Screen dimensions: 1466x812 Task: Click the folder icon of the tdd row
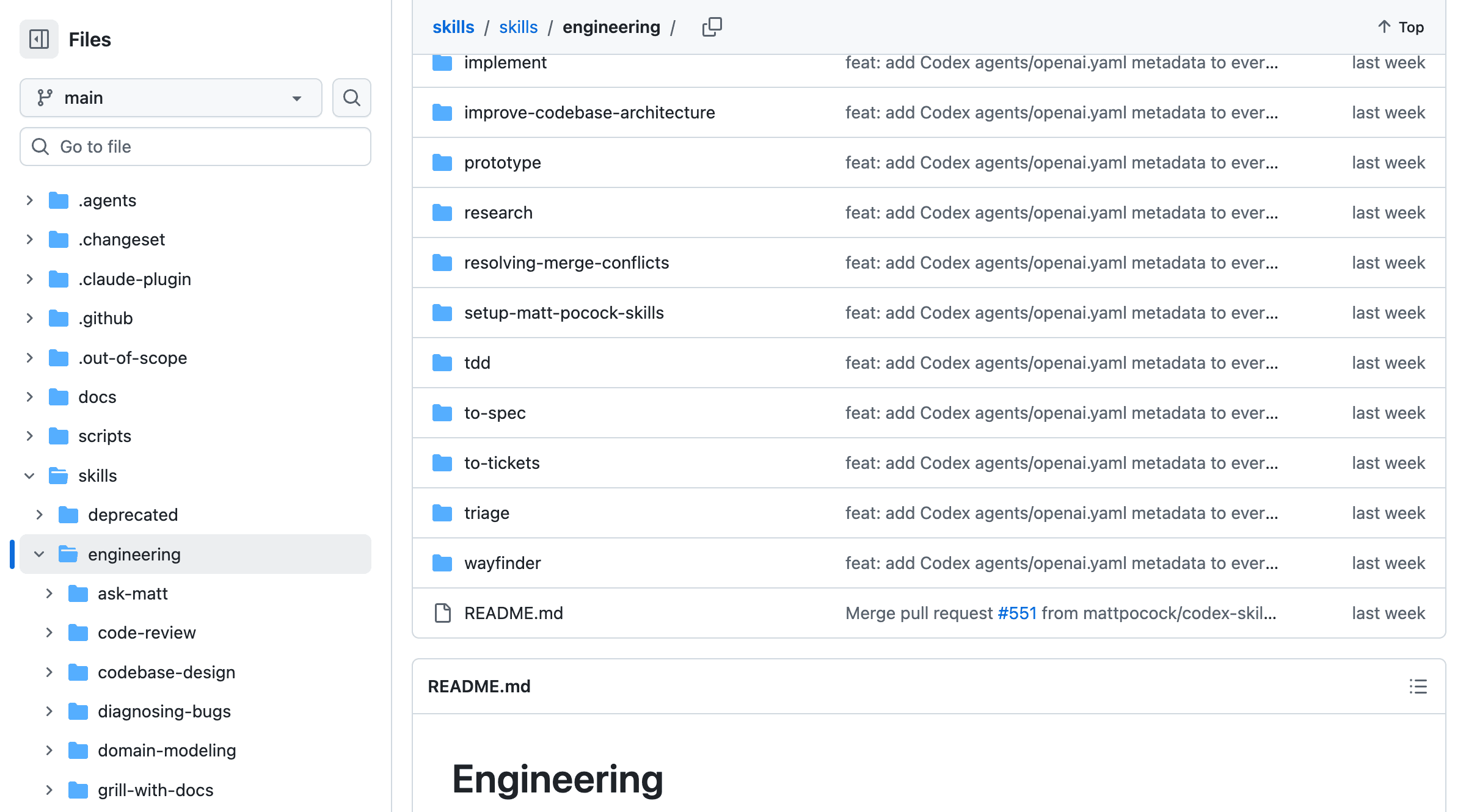(442, 363)
